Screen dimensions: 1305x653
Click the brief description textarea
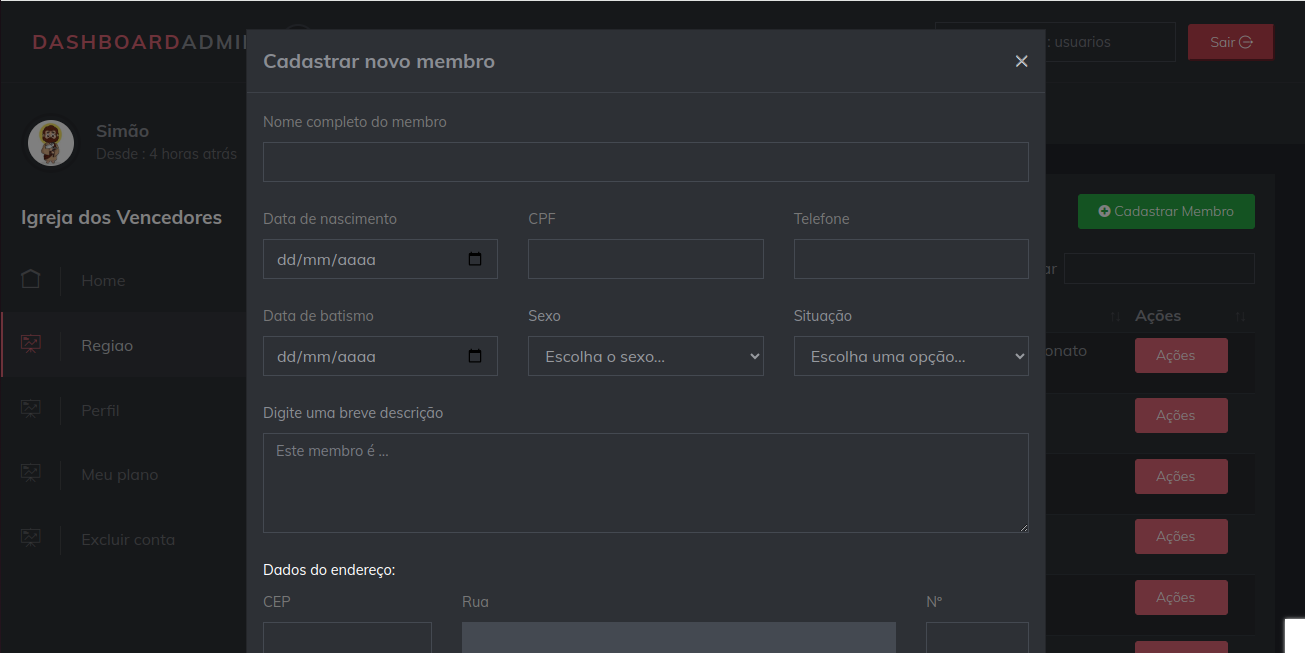tap(645, 483)
